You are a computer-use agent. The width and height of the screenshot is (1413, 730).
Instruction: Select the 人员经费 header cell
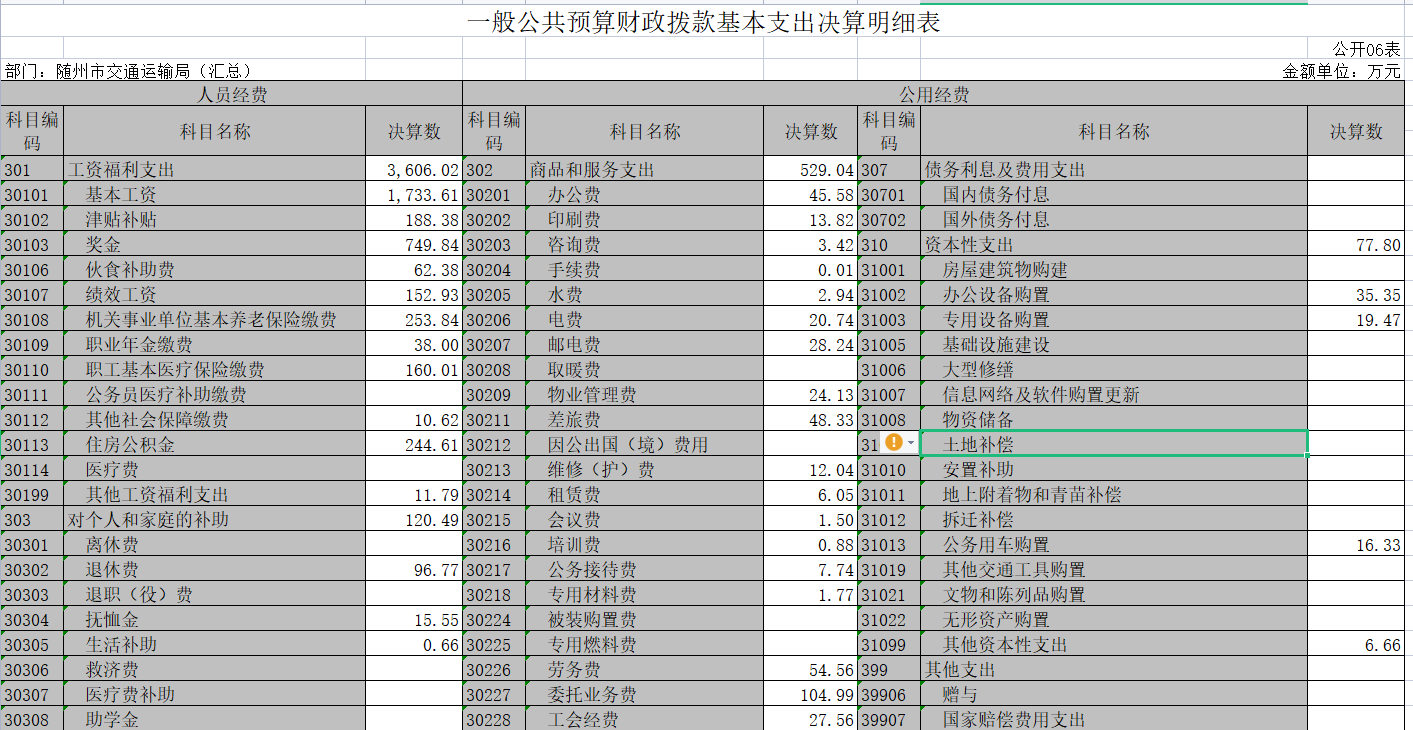tap(231, 94)
